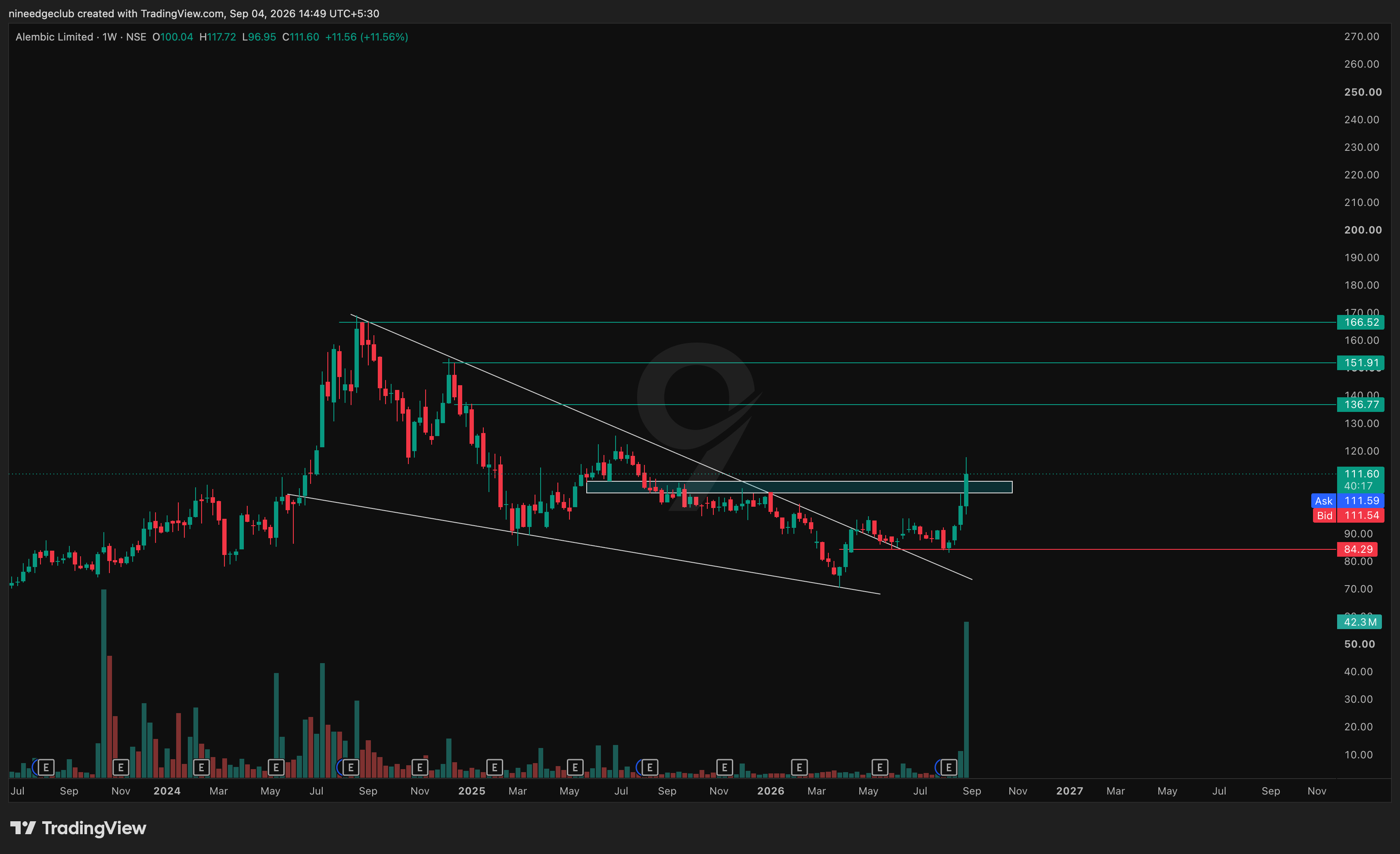Click the 42.3 M volume label
The height and width of the screenshot is (854, 1400).
click(1360, 622)
